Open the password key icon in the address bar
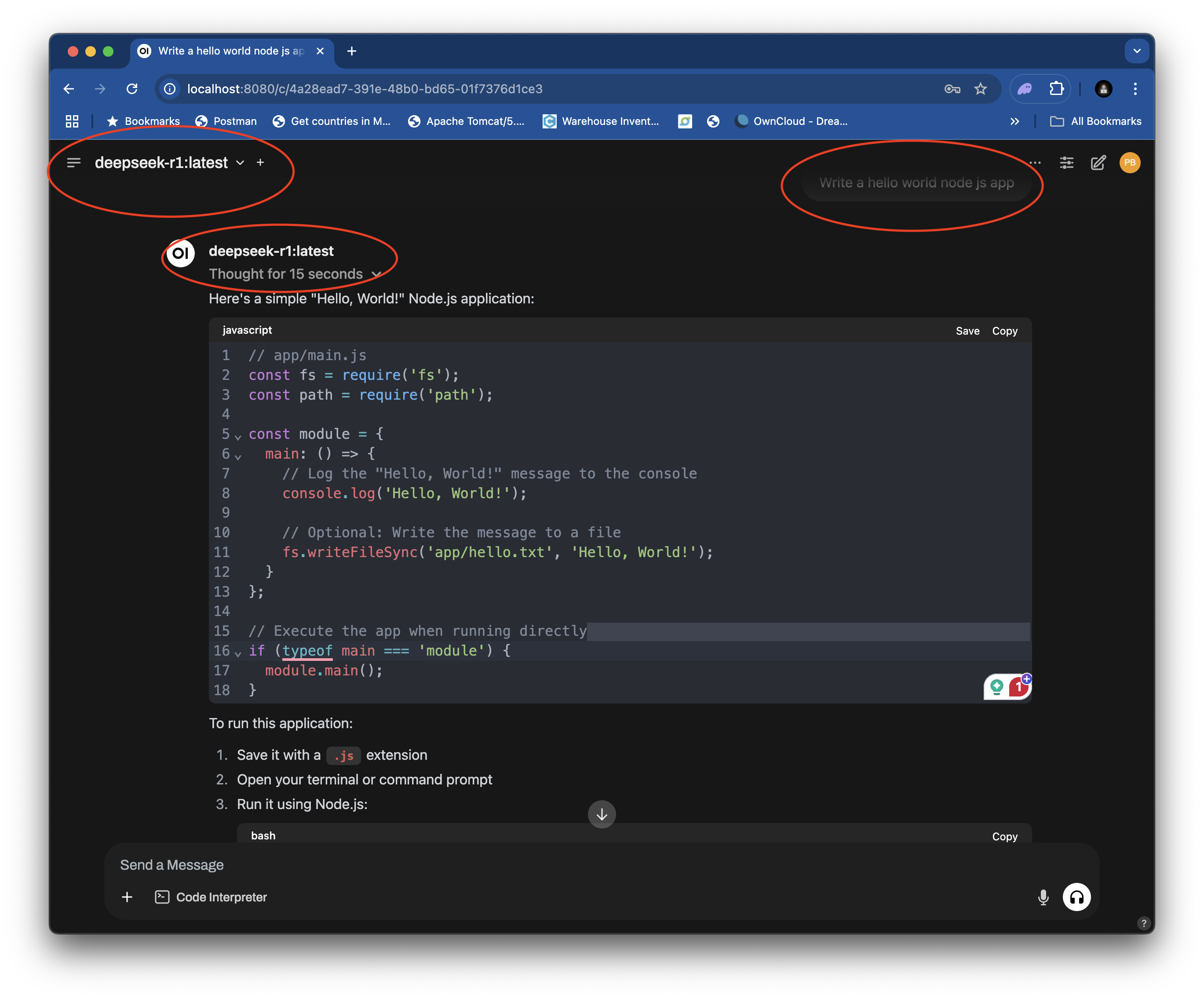Screen dimensions: 1204x999 coord(952,89)
